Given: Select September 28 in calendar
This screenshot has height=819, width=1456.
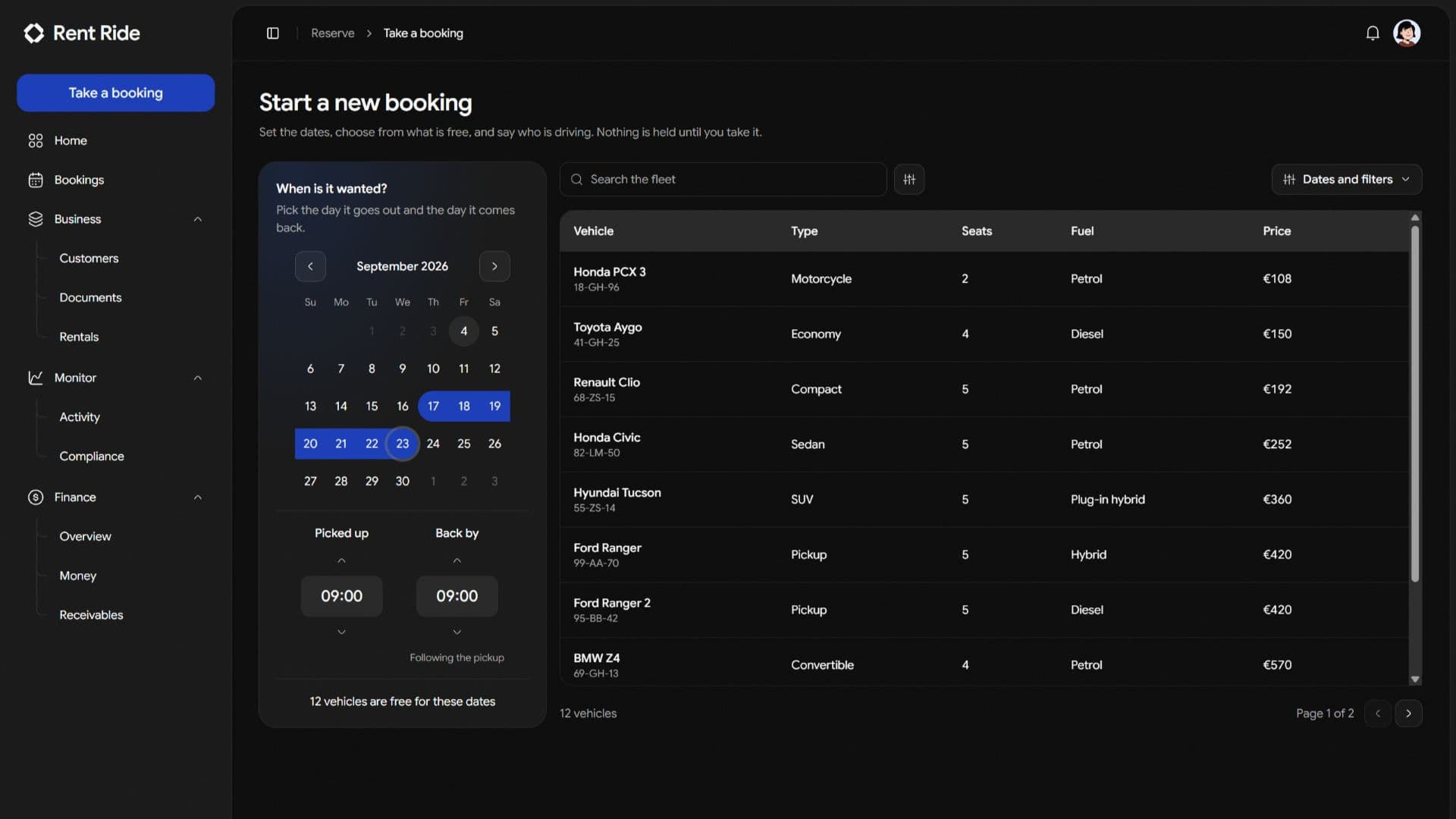Looking at the screenshot, I should tap(340, 482).
